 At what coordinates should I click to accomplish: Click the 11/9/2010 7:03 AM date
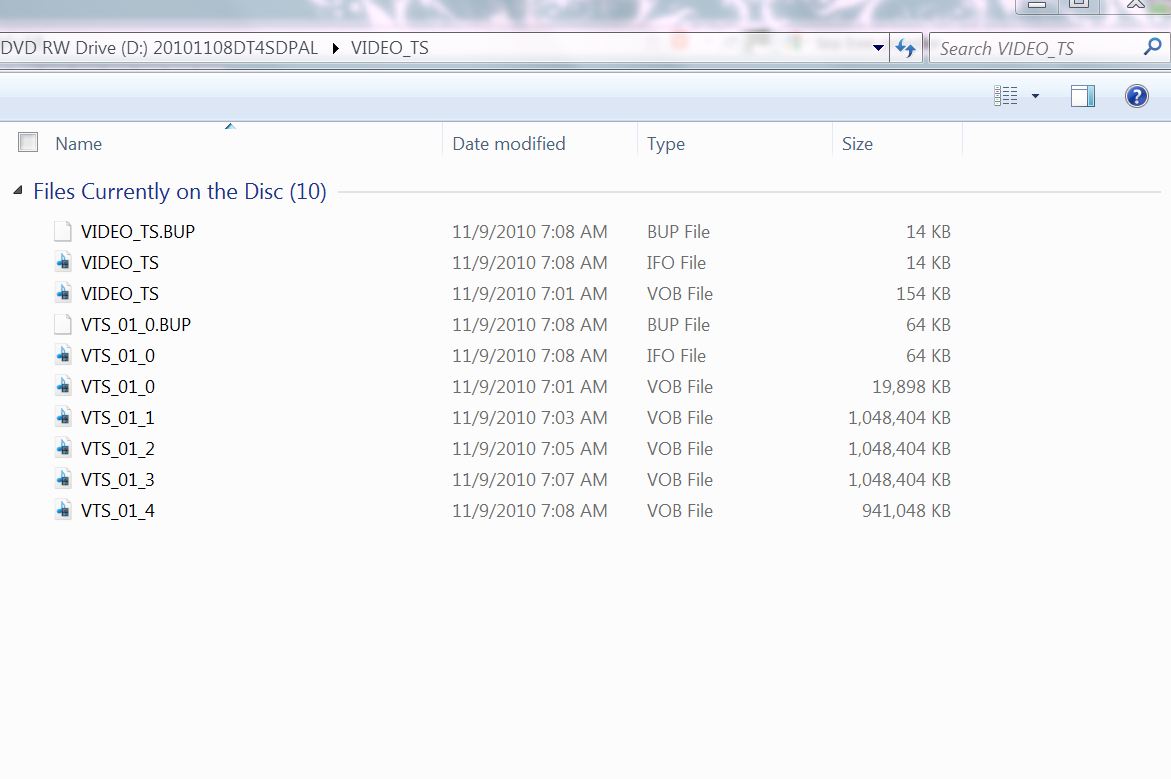(x=529, y=418)
